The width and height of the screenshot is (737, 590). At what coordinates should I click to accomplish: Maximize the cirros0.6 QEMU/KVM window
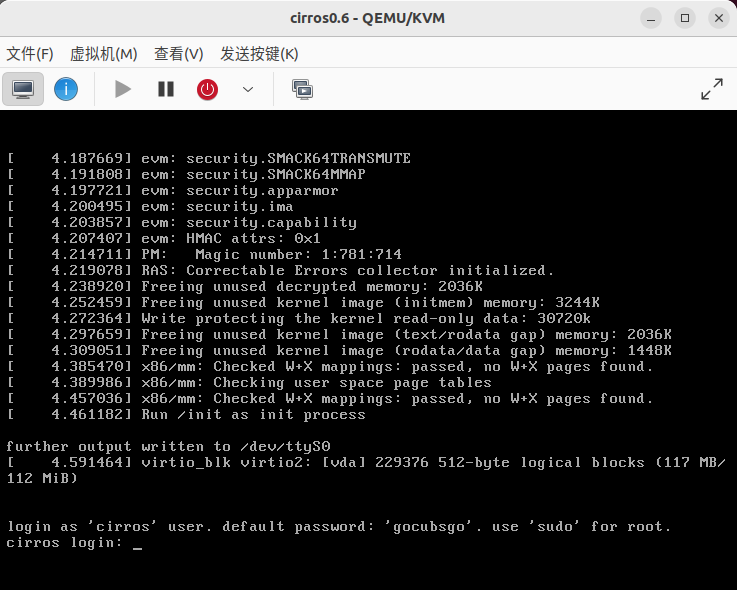(685, 18)
